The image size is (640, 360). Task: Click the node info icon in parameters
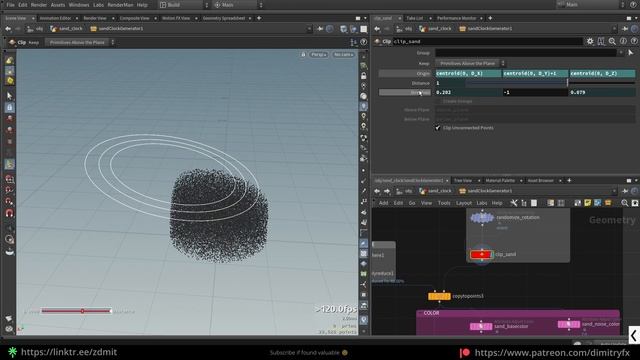coord(623,42)
